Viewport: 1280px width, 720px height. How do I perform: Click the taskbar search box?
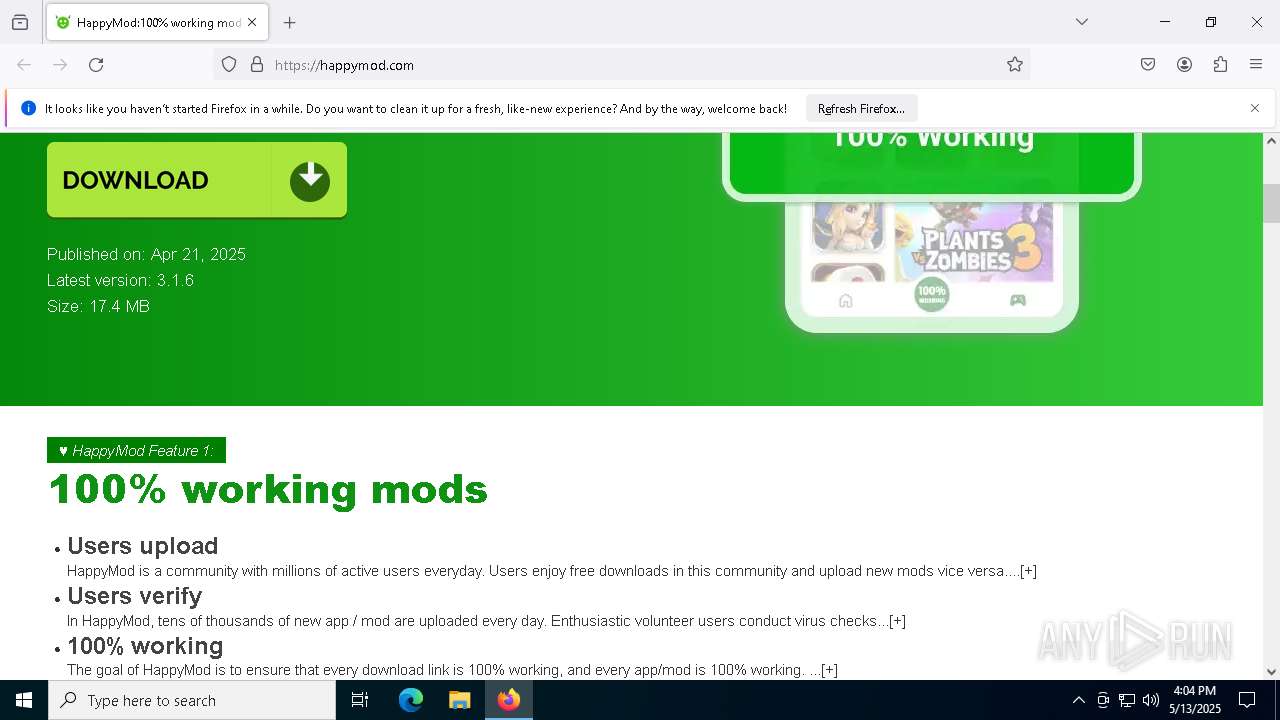point(192,700)
